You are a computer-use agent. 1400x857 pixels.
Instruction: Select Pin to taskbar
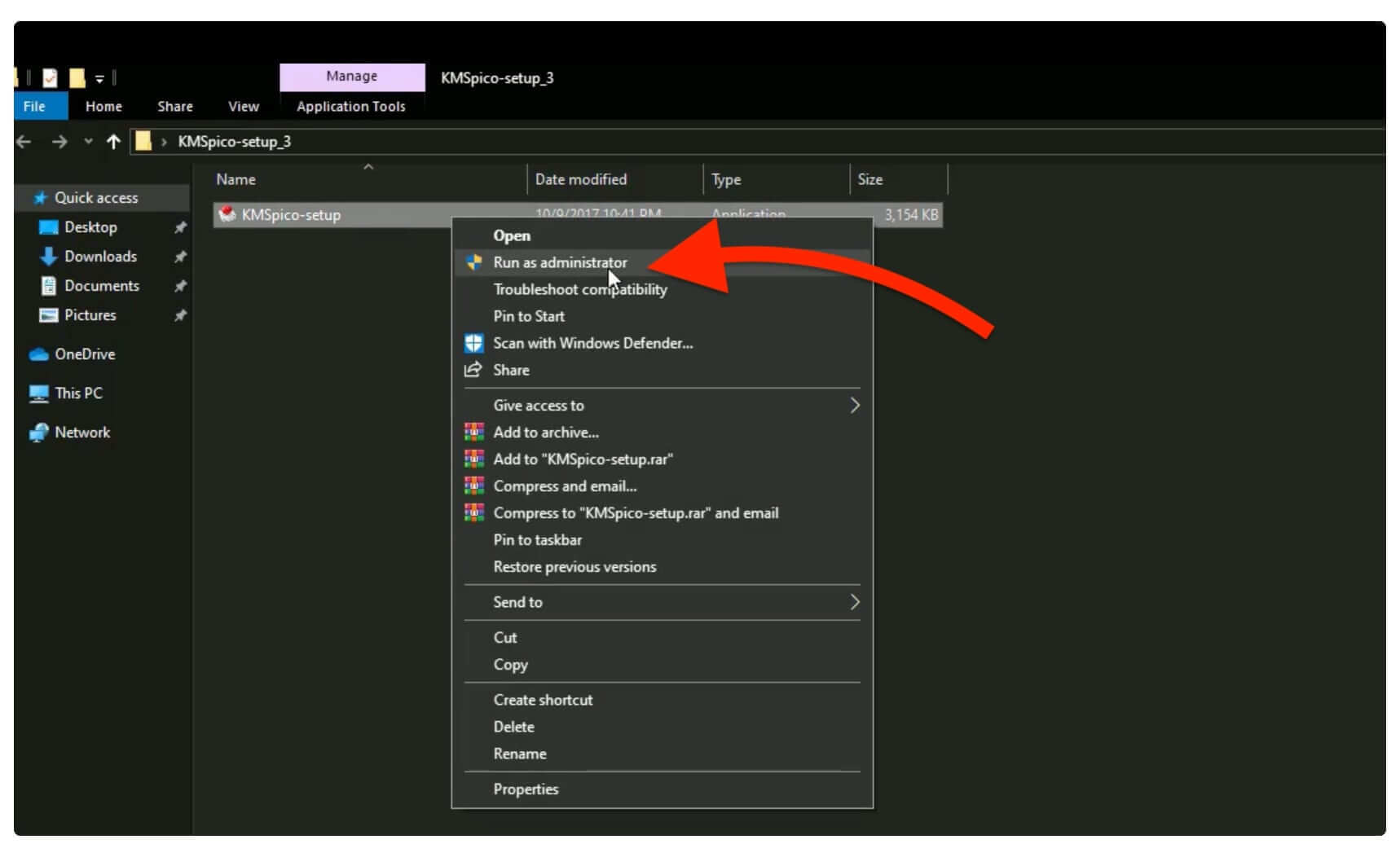pos(662,539)
